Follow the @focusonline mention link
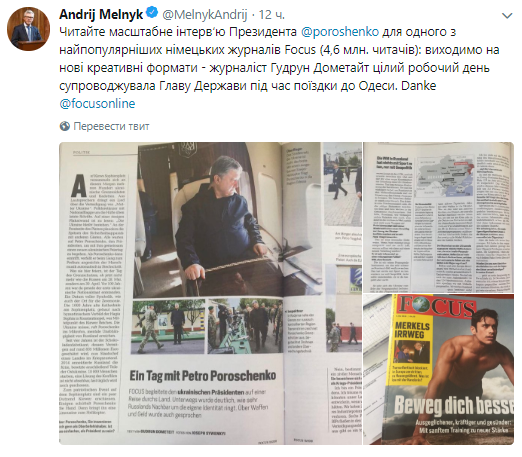Viewport: 522px width, 457px height. coord(97,104)
